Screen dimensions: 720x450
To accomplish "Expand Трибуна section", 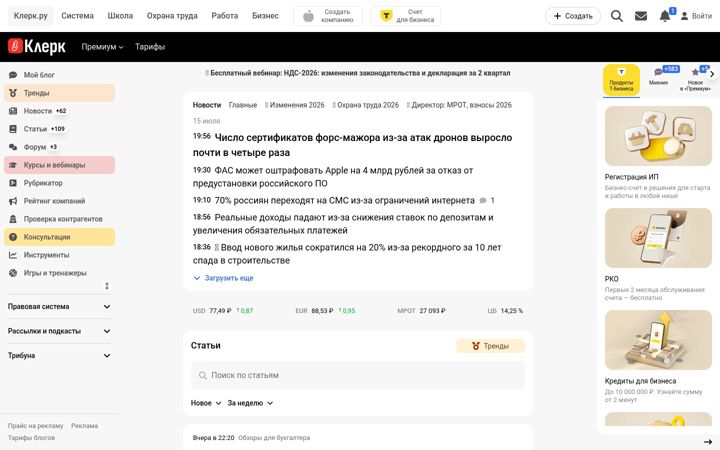I will click(59, 355).
